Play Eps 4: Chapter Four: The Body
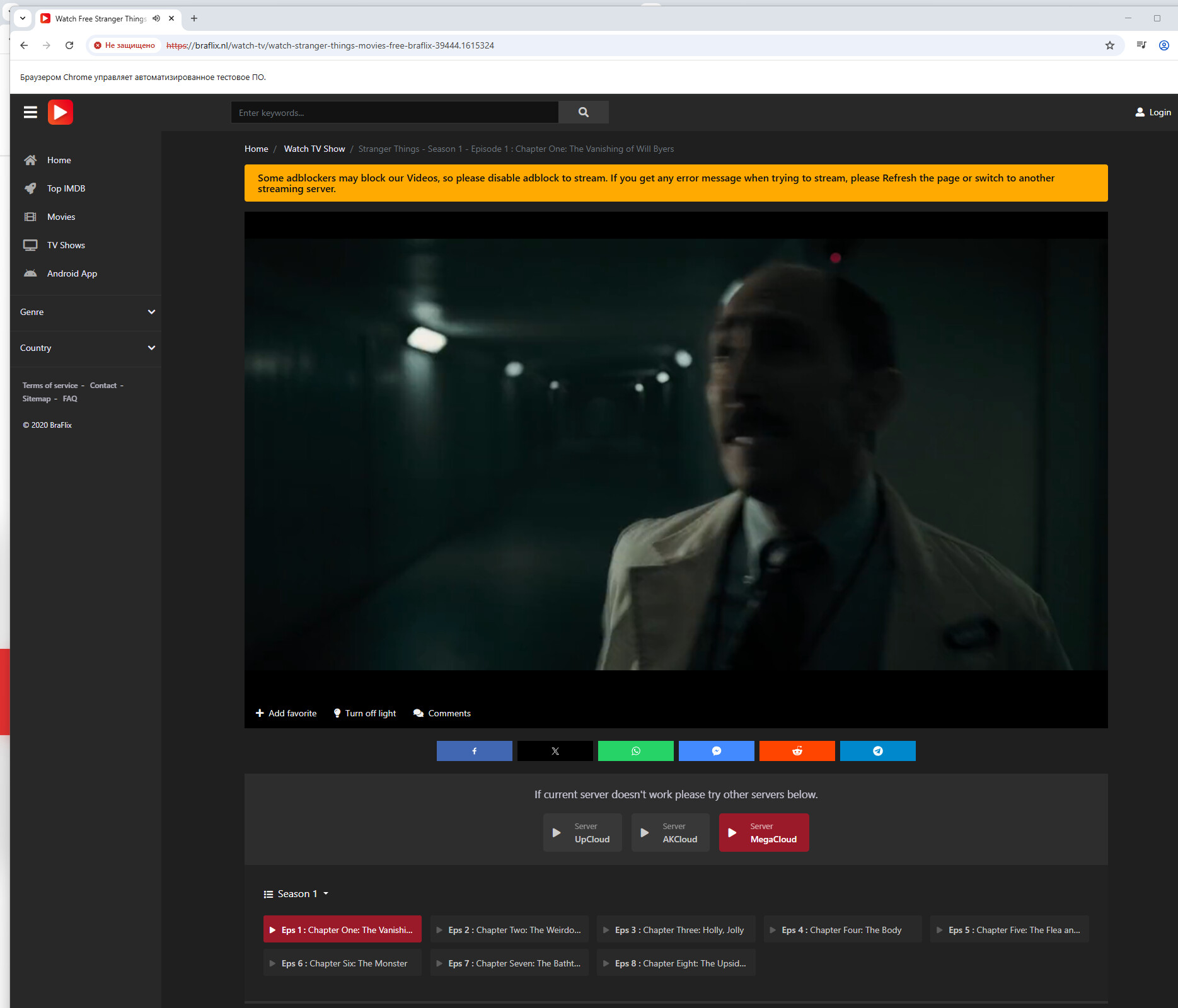 pos(842,930)
